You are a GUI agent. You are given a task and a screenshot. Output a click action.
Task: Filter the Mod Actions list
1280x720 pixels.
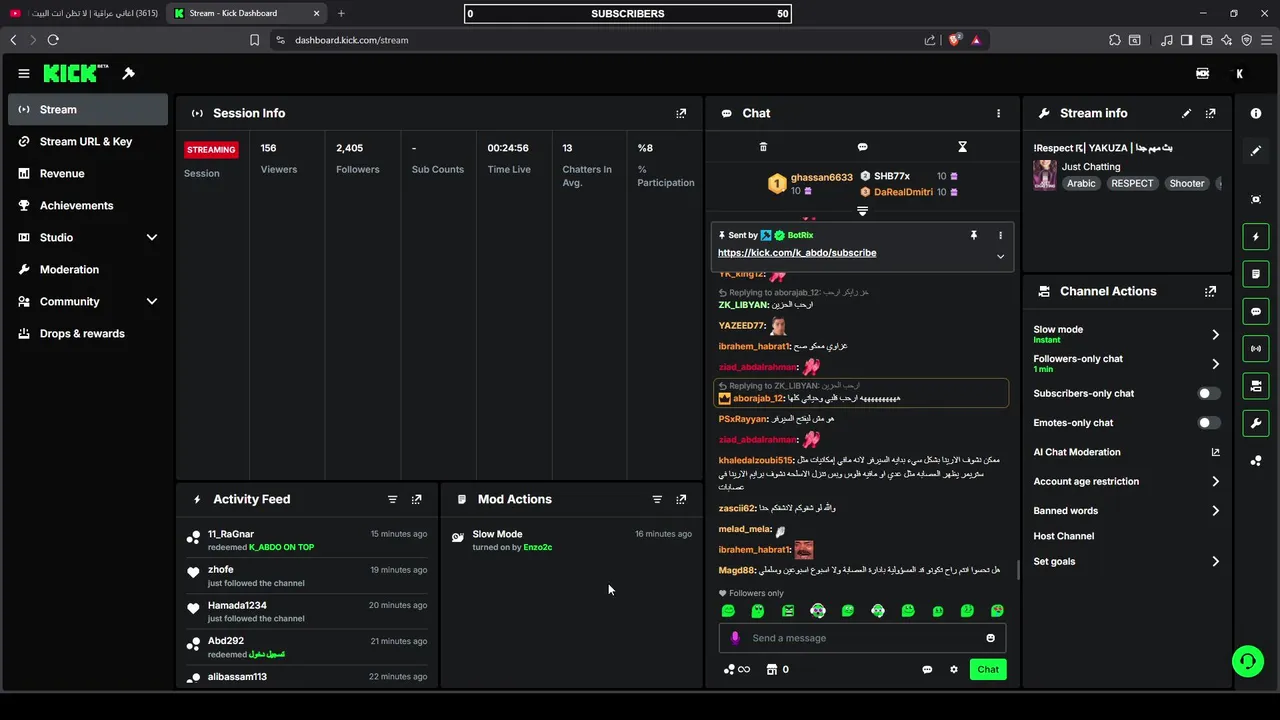657,499
